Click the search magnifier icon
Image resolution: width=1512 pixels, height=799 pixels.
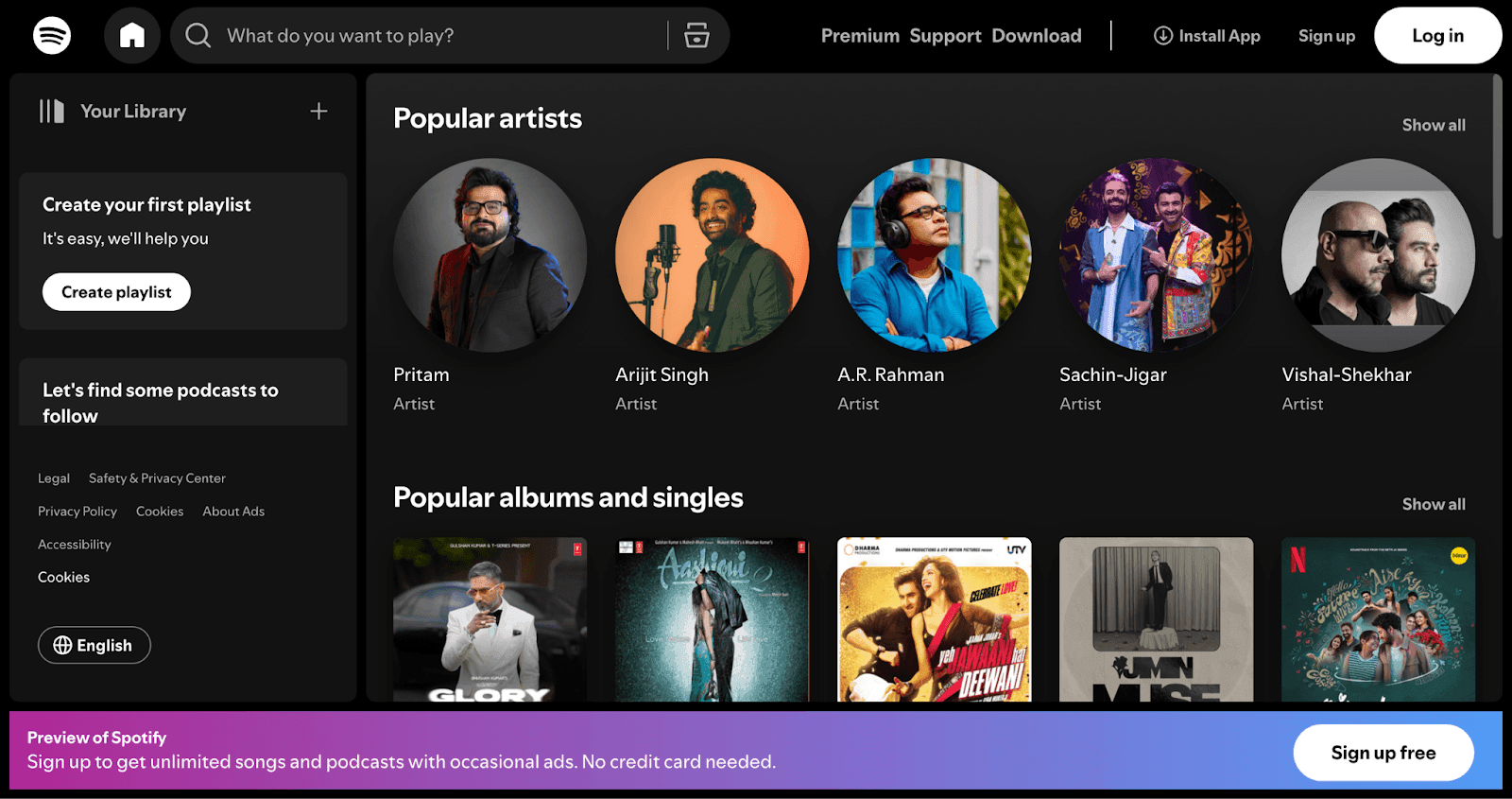[198, 36]
